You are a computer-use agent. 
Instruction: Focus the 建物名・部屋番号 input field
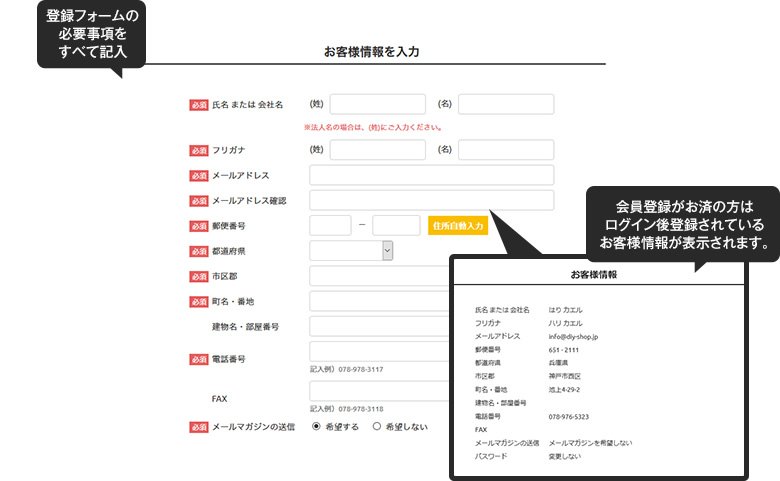pos(380,326)
